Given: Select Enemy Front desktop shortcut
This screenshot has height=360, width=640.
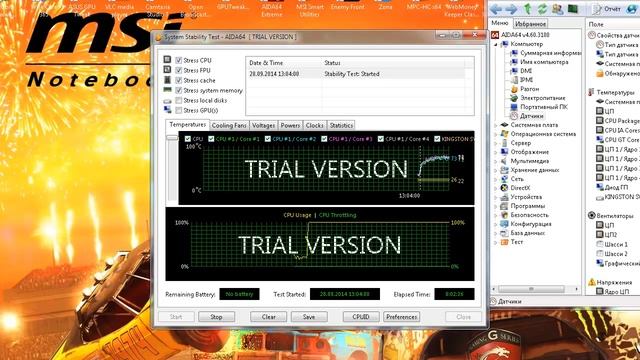Looking at the screenshot, I should pos(347,6).
